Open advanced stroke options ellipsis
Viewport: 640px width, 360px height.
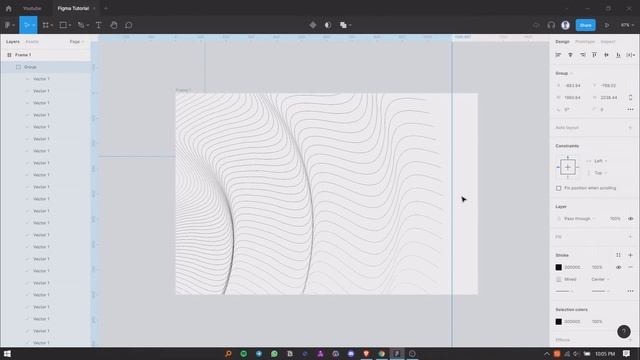coord(630,291)
